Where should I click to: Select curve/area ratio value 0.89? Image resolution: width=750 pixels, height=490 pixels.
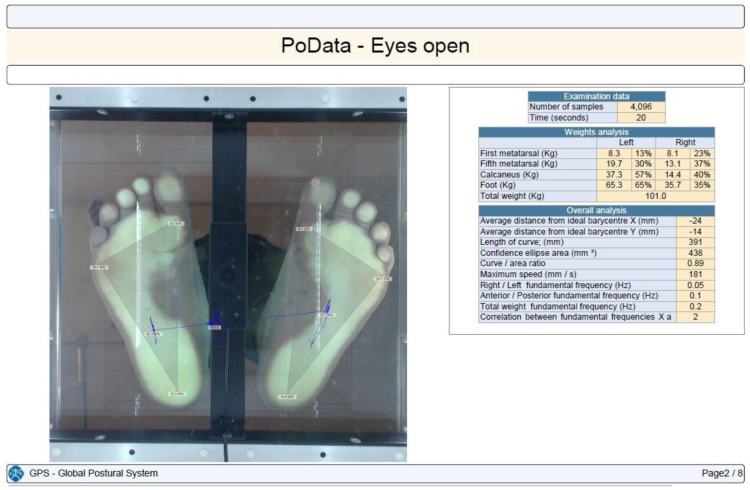point(695,264)
